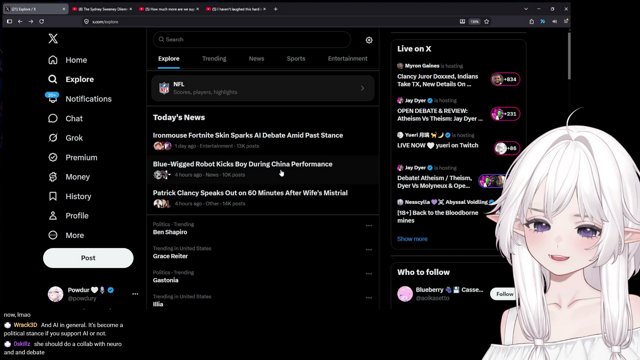Switch to the Sports tab
This screenshot has width=640, height=360.
[x=296, y=59]
